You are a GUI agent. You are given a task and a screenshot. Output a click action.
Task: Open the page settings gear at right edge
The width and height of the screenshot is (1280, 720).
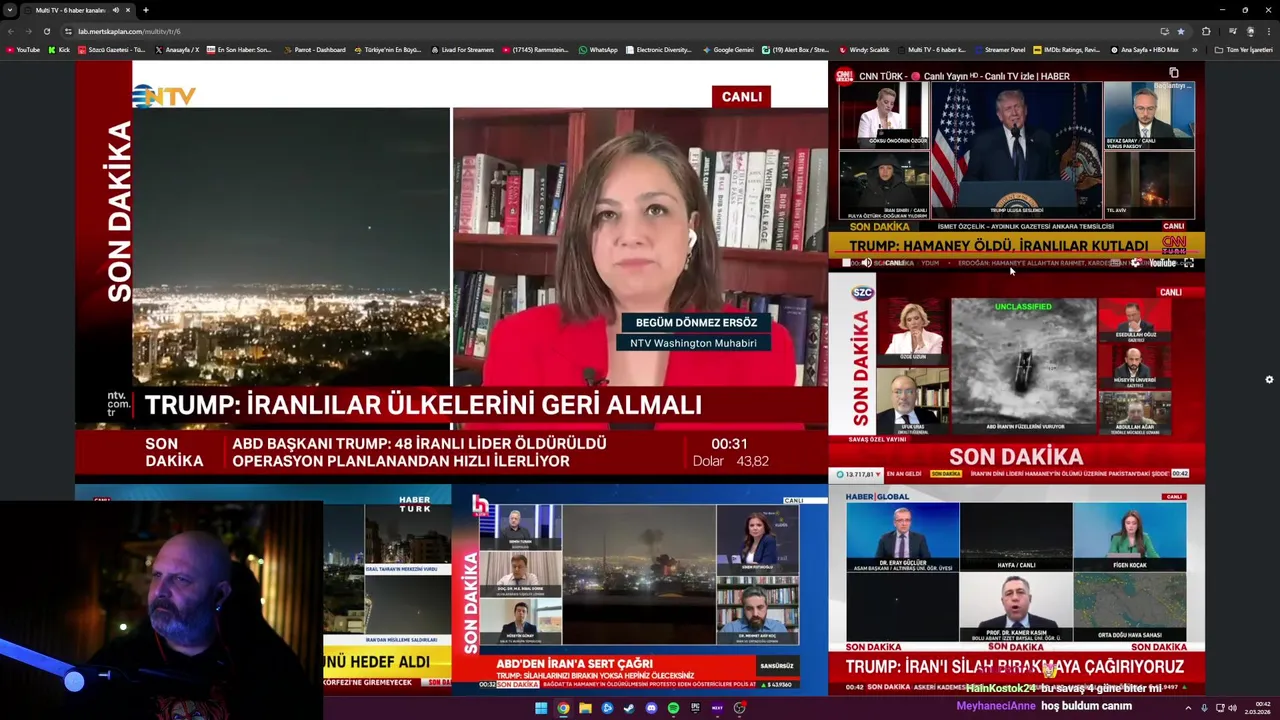pos(1269,380)
